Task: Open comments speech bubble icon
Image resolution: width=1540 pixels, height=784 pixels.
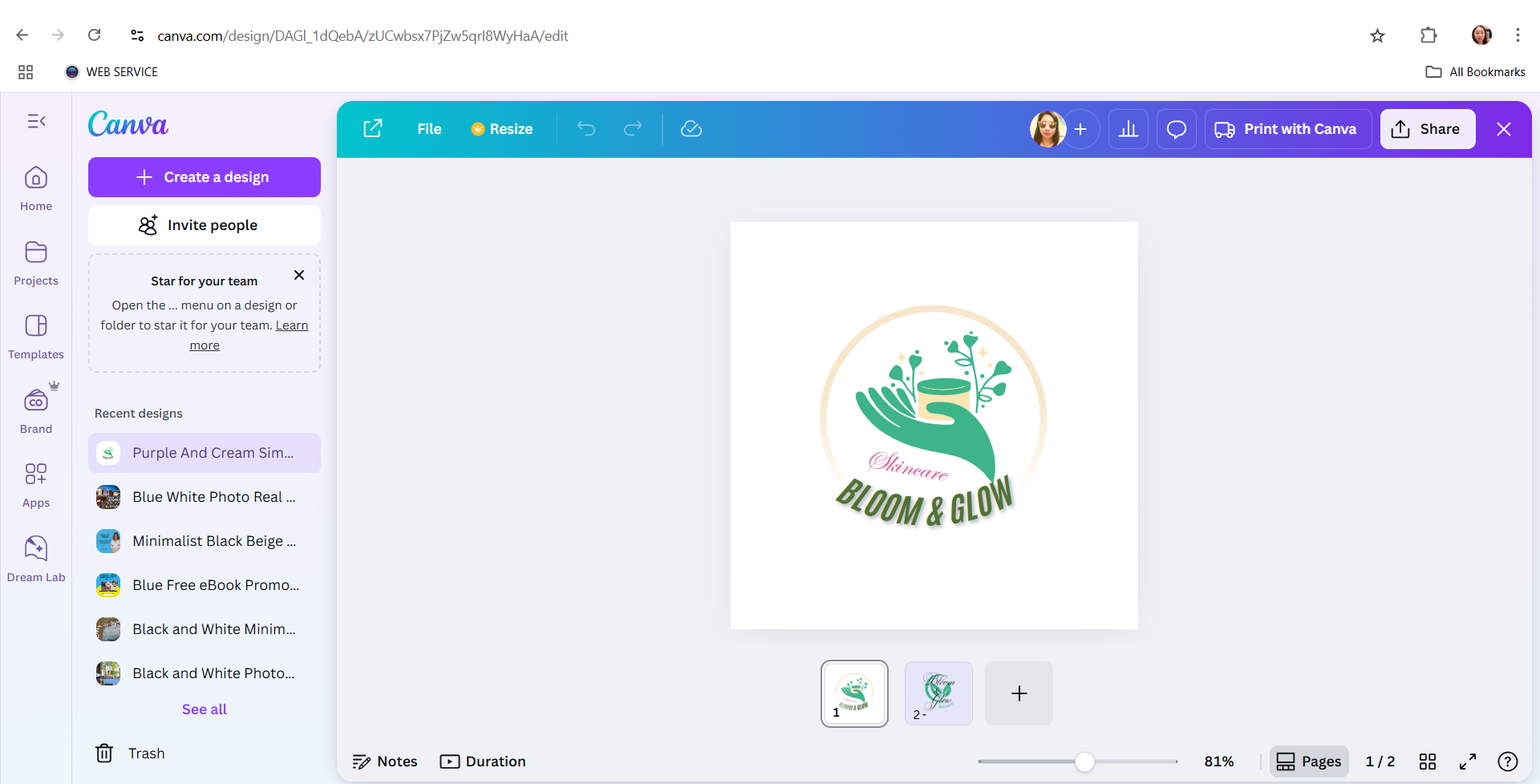Action: click(1177, 129)
